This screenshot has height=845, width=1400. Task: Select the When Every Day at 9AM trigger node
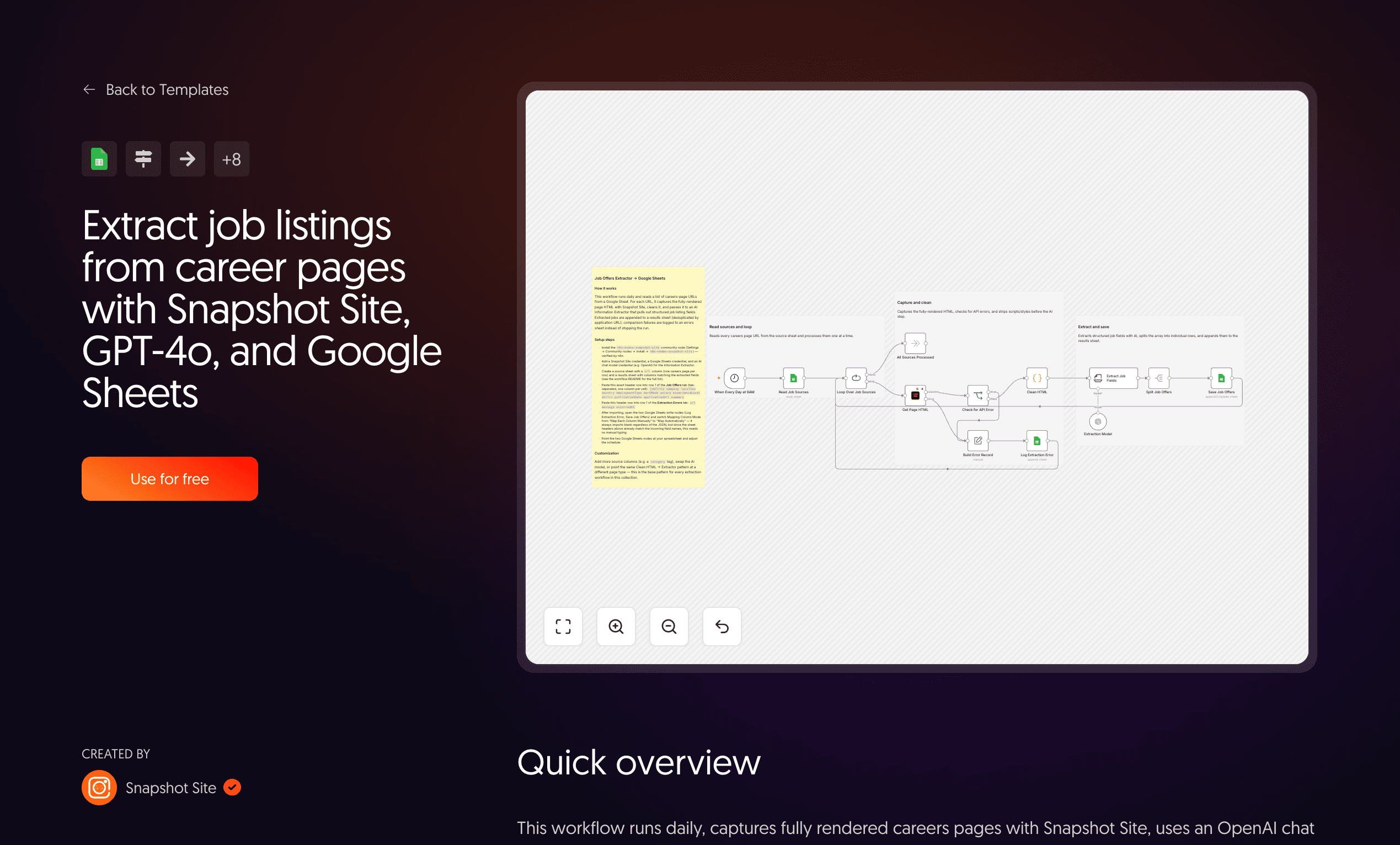click(734, 378)
